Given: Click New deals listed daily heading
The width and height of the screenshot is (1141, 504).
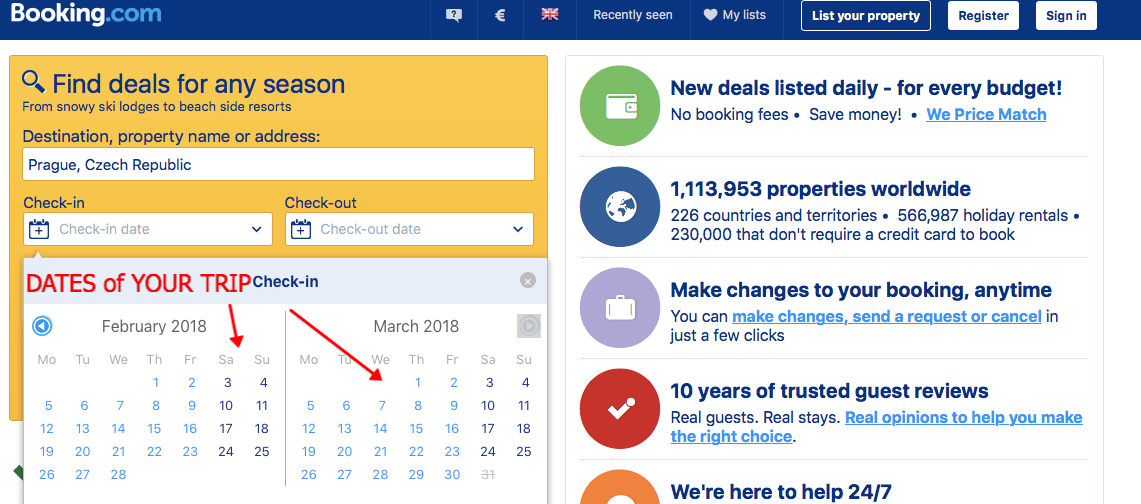Looking at the screenshot, I should [866, 89].
